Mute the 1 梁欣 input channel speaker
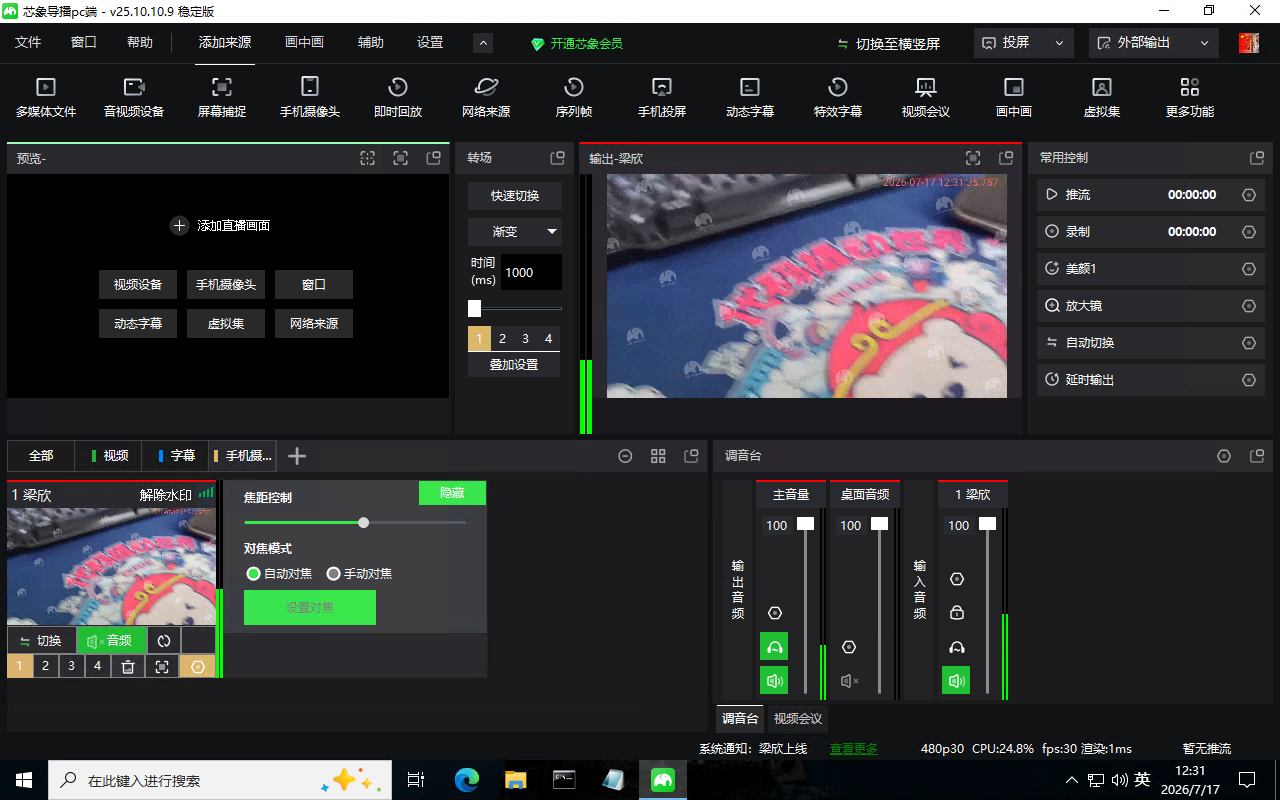Image resolution: width=1280 pixels, height=800 pixels. (957, 681)
